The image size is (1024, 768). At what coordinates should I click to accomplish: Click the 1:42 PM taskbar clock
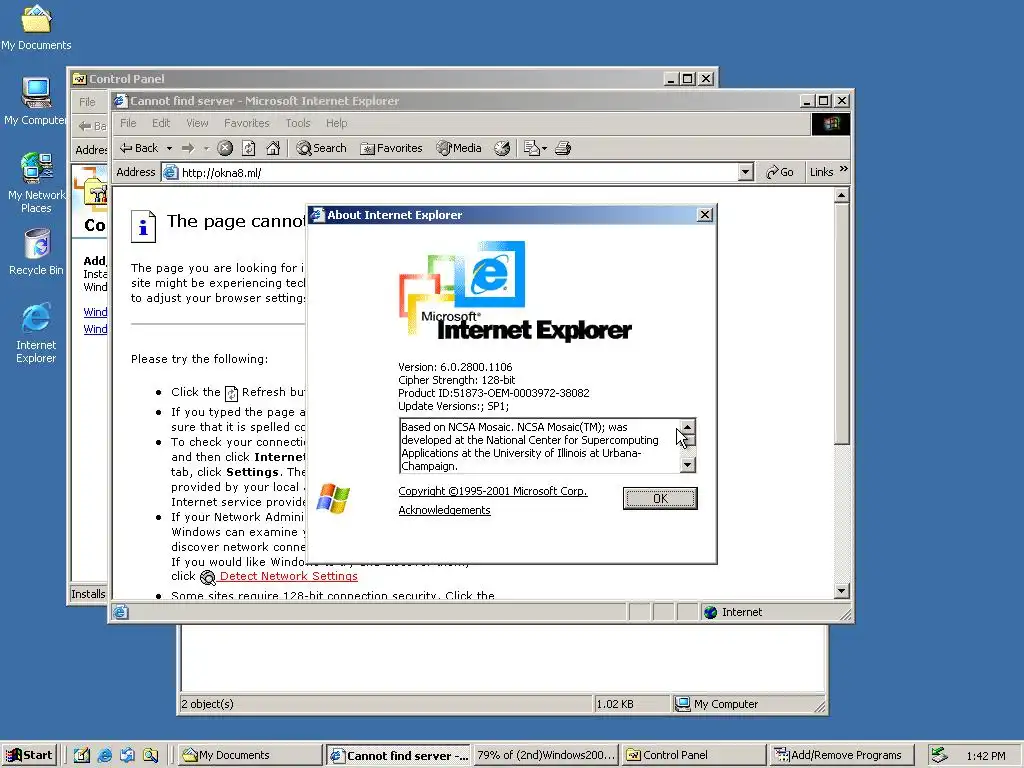[x=986, y=756]
